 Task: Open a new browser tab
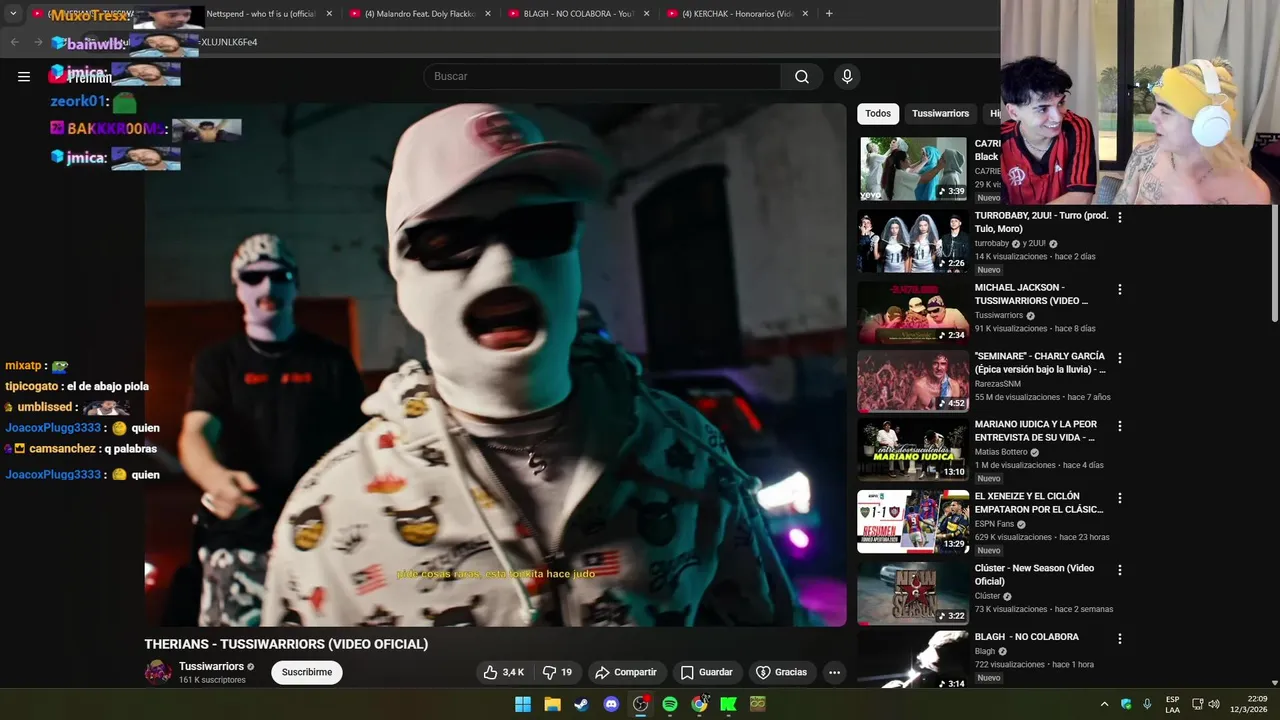[x=829, y=14]
